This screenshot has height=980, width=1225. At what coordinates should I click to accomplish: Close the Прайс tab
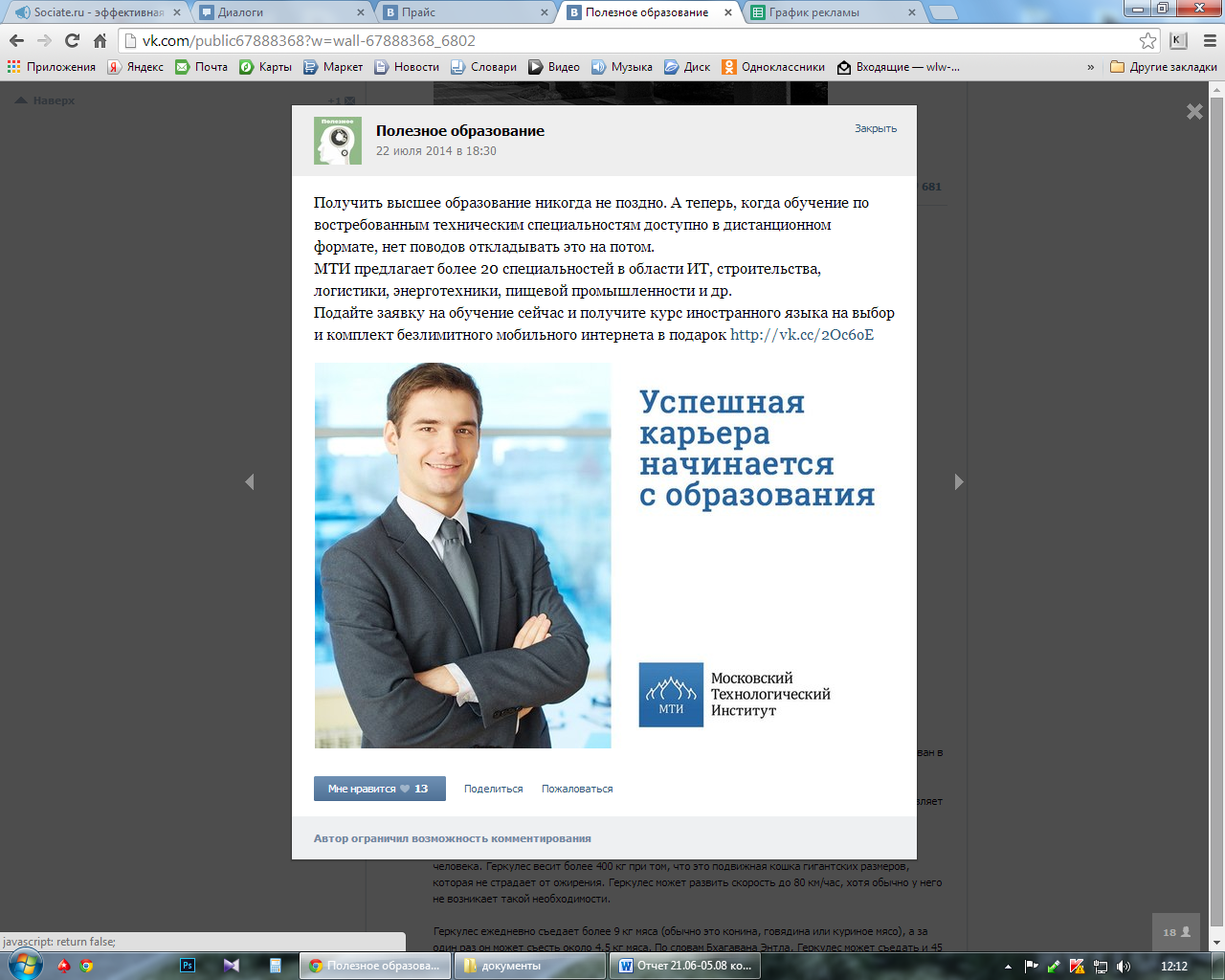[545, 12]
